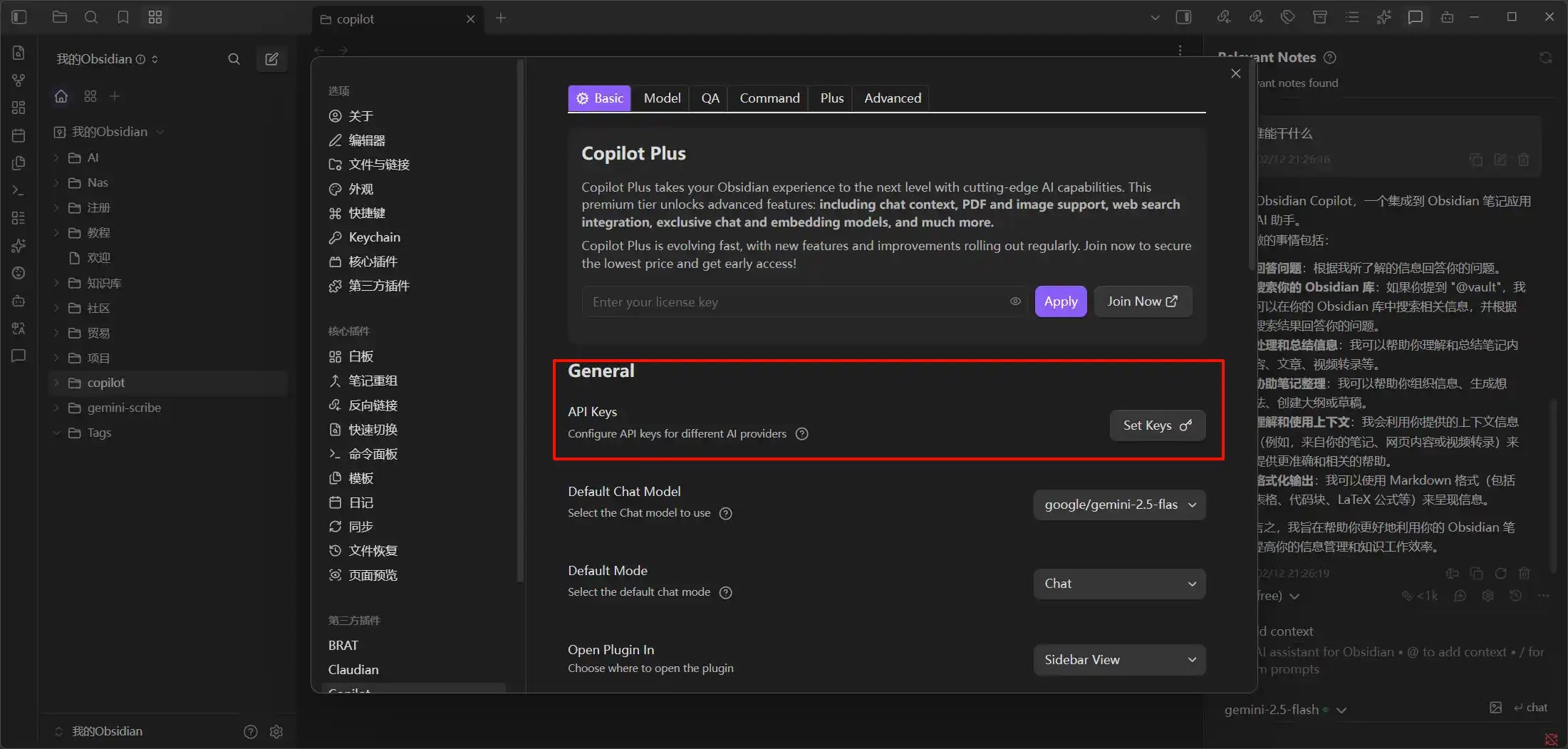Toggle the left sidebar panel
1568x749 pixels.
tap(19, 17)
